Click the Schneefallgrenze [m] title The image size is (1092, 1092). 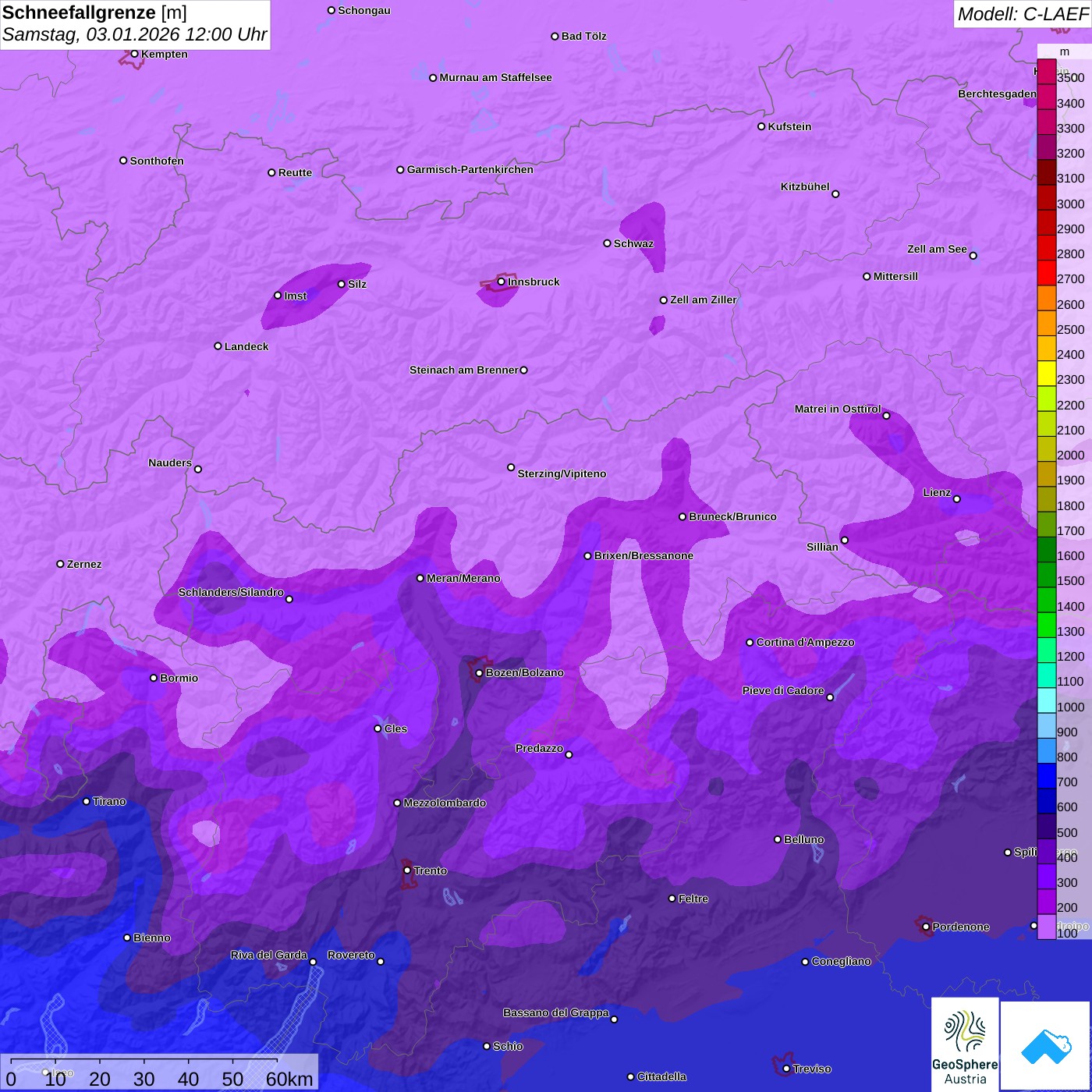(94, 12)
